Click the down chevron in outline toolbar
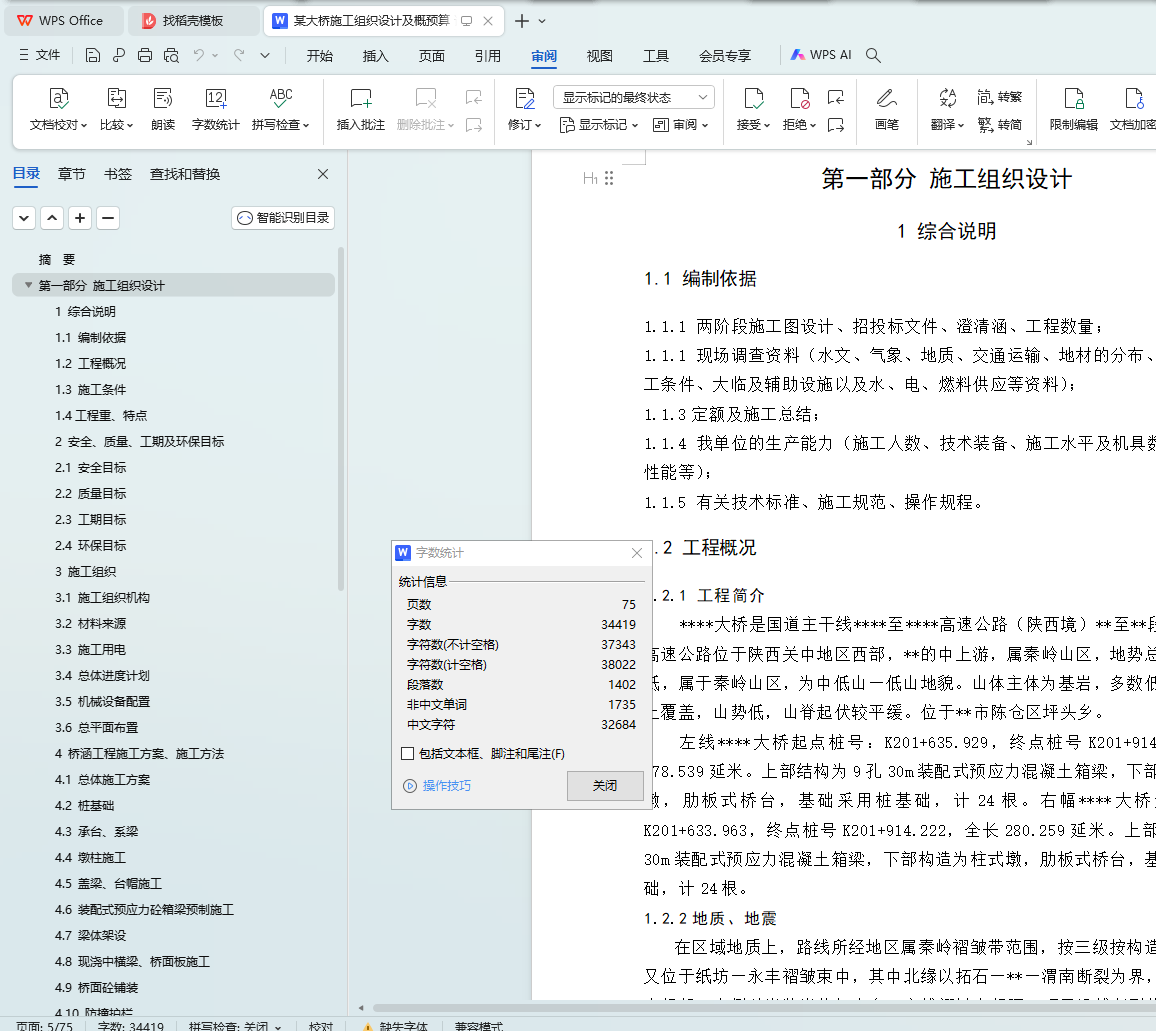Viewport: 1156px width, 1031px height. click(24, 218)
